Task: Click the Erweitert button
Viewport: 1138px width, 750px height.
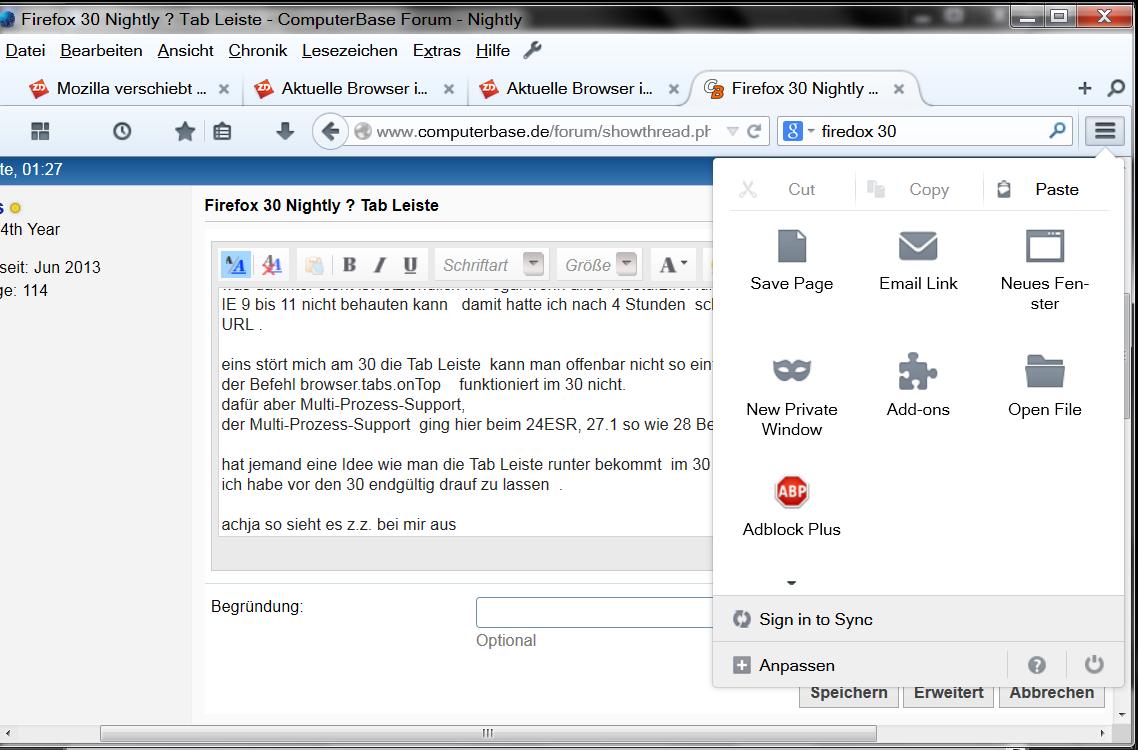Action: (948, 693)
